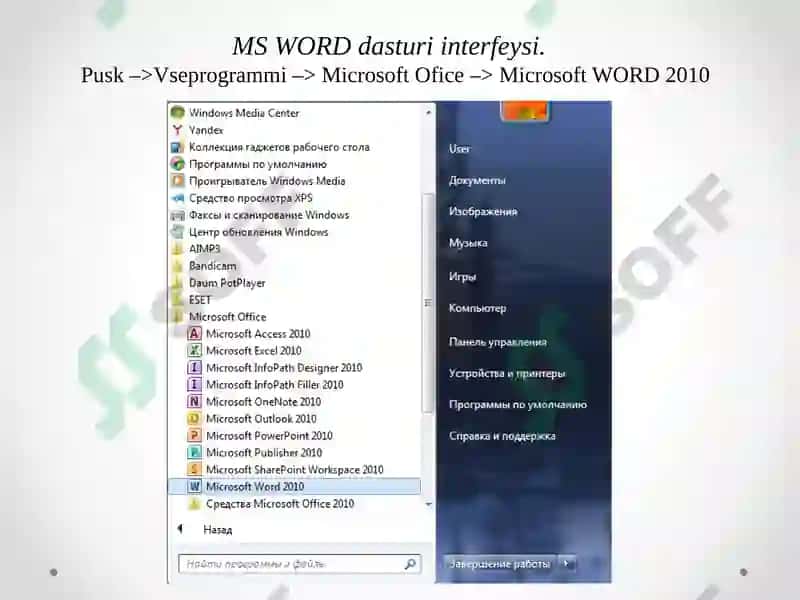Click the Microsoft Word 2010 W icon

(x=194, y=486)
